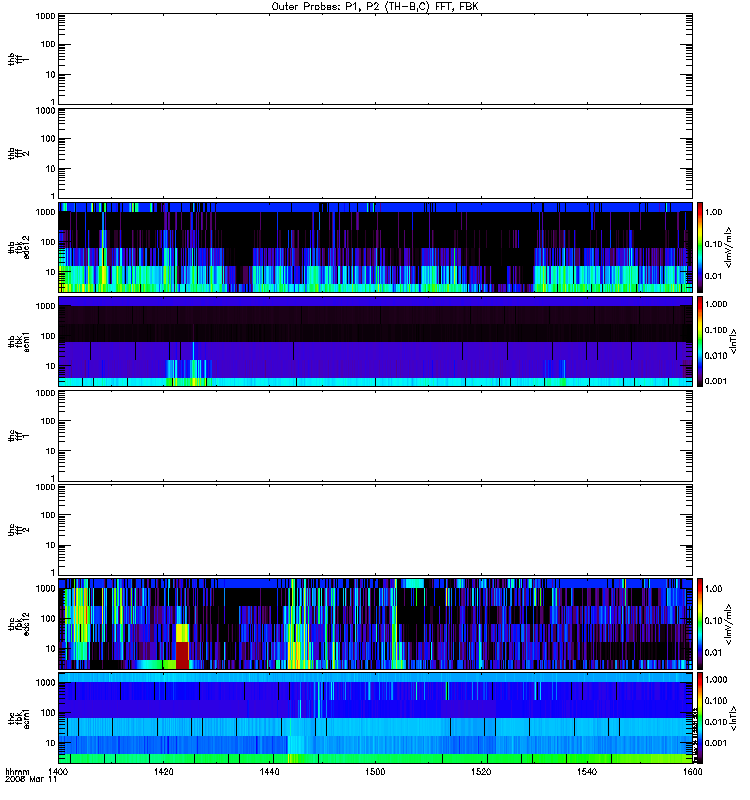Click the thb fbk scm1 color bar
The width and height of the screenshot is (750, 800).
(x=700, y=341)
